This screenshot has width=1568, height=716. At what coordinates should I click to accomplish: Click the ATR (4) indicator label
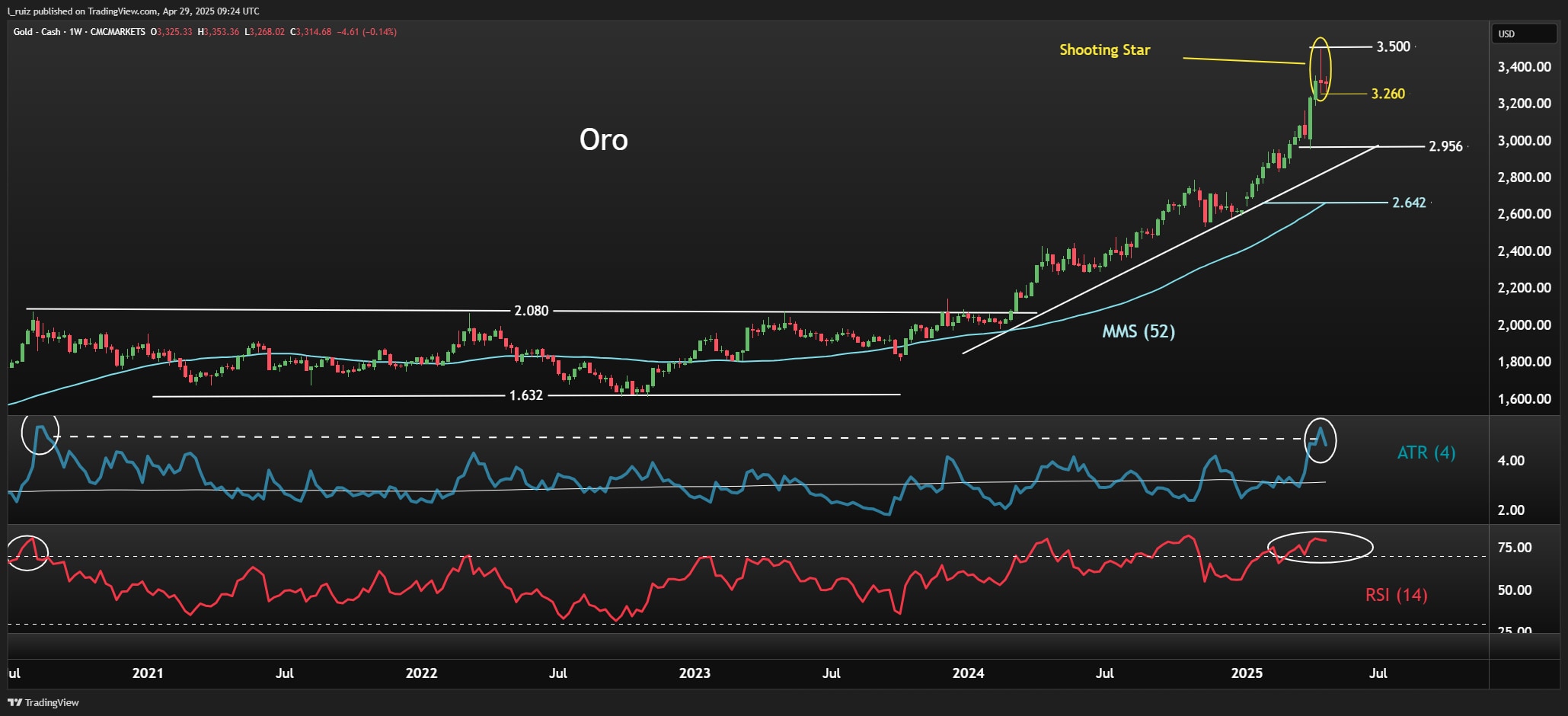coord(1426,453)
